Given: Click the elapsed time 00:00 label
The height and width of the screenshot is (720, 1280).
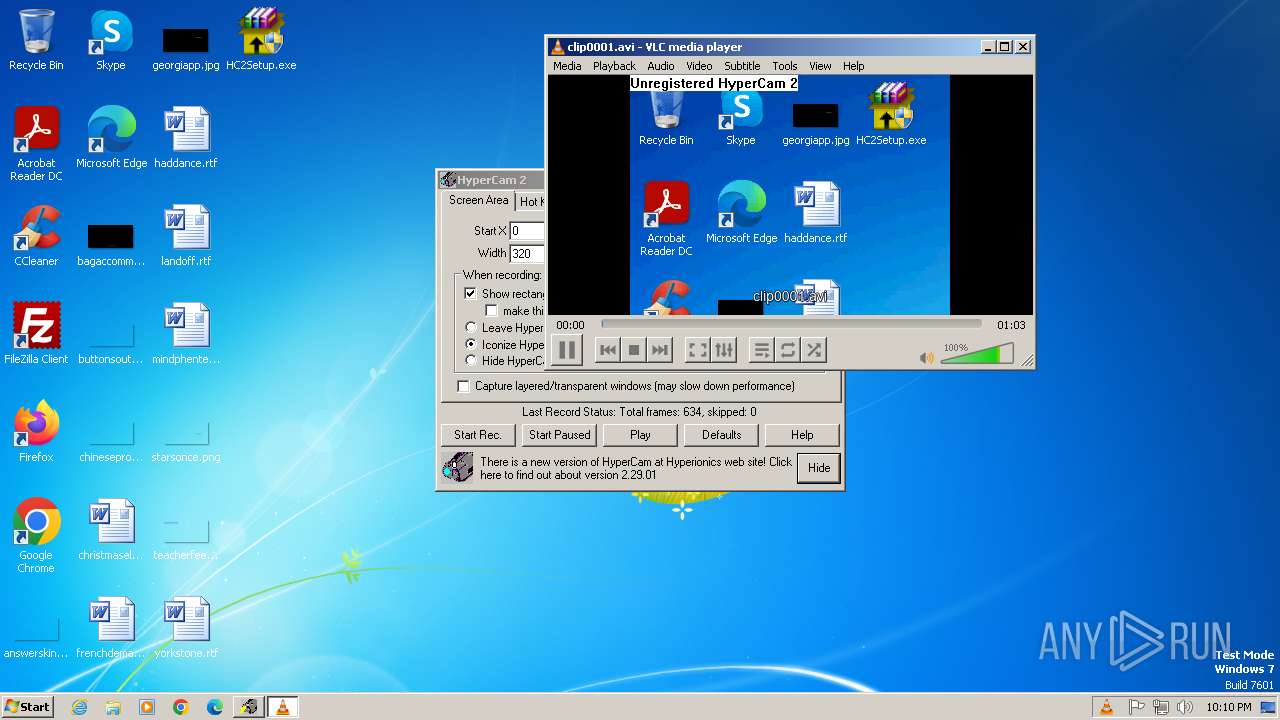Looking at the screenshot, I should click(x=571, y=325).
